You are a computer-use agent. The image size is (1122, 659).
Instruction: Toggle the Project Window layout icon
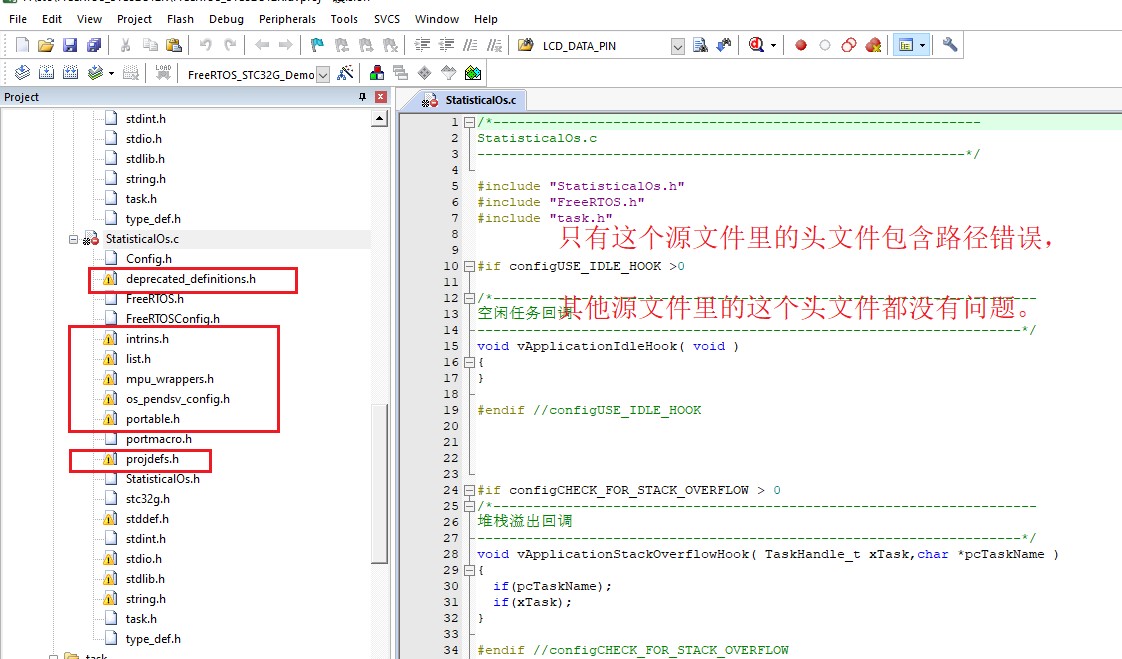click(906, 45)
